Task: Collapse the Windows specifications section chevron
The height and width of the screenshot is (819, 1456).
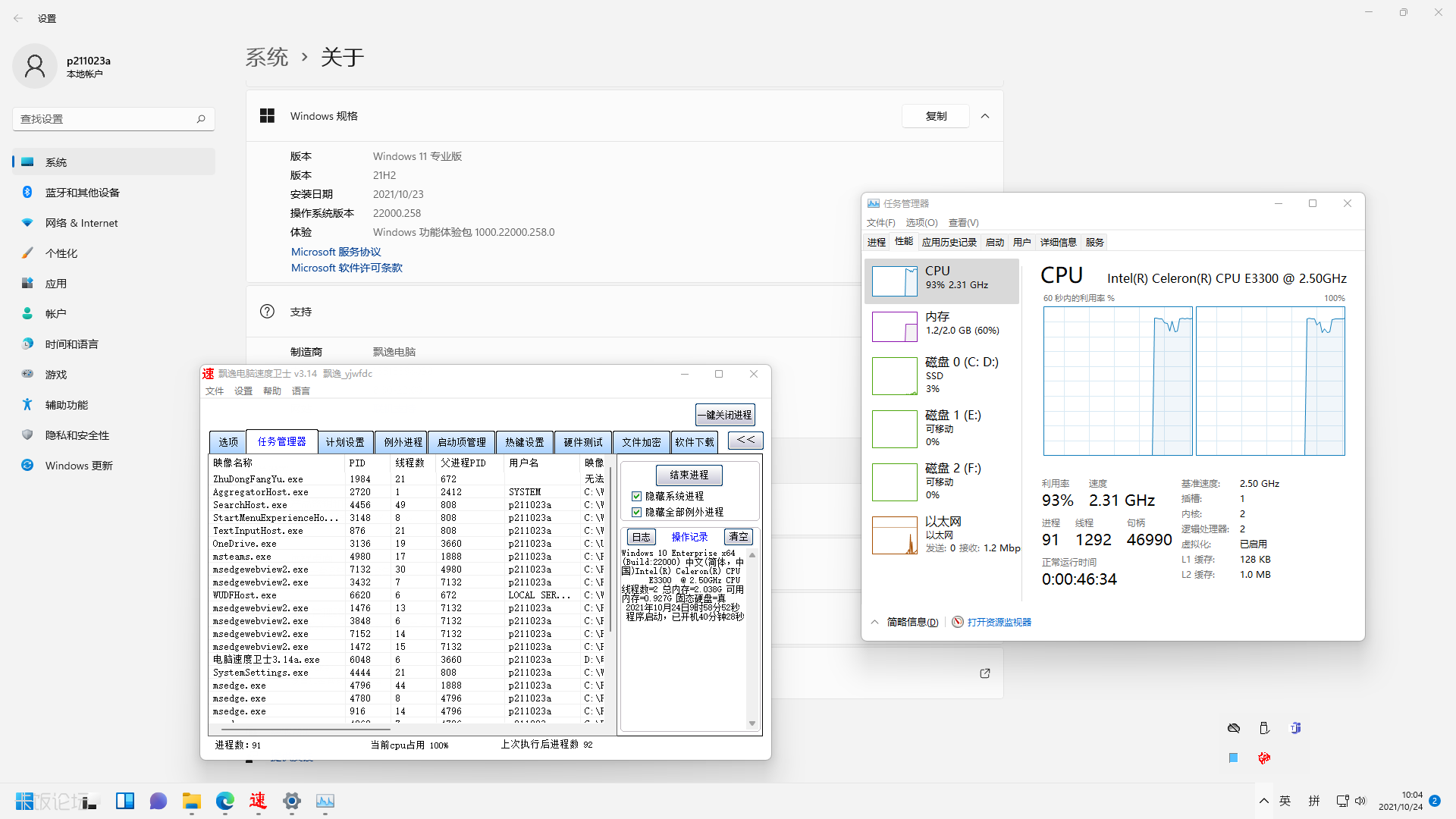Action: (985, 116)
